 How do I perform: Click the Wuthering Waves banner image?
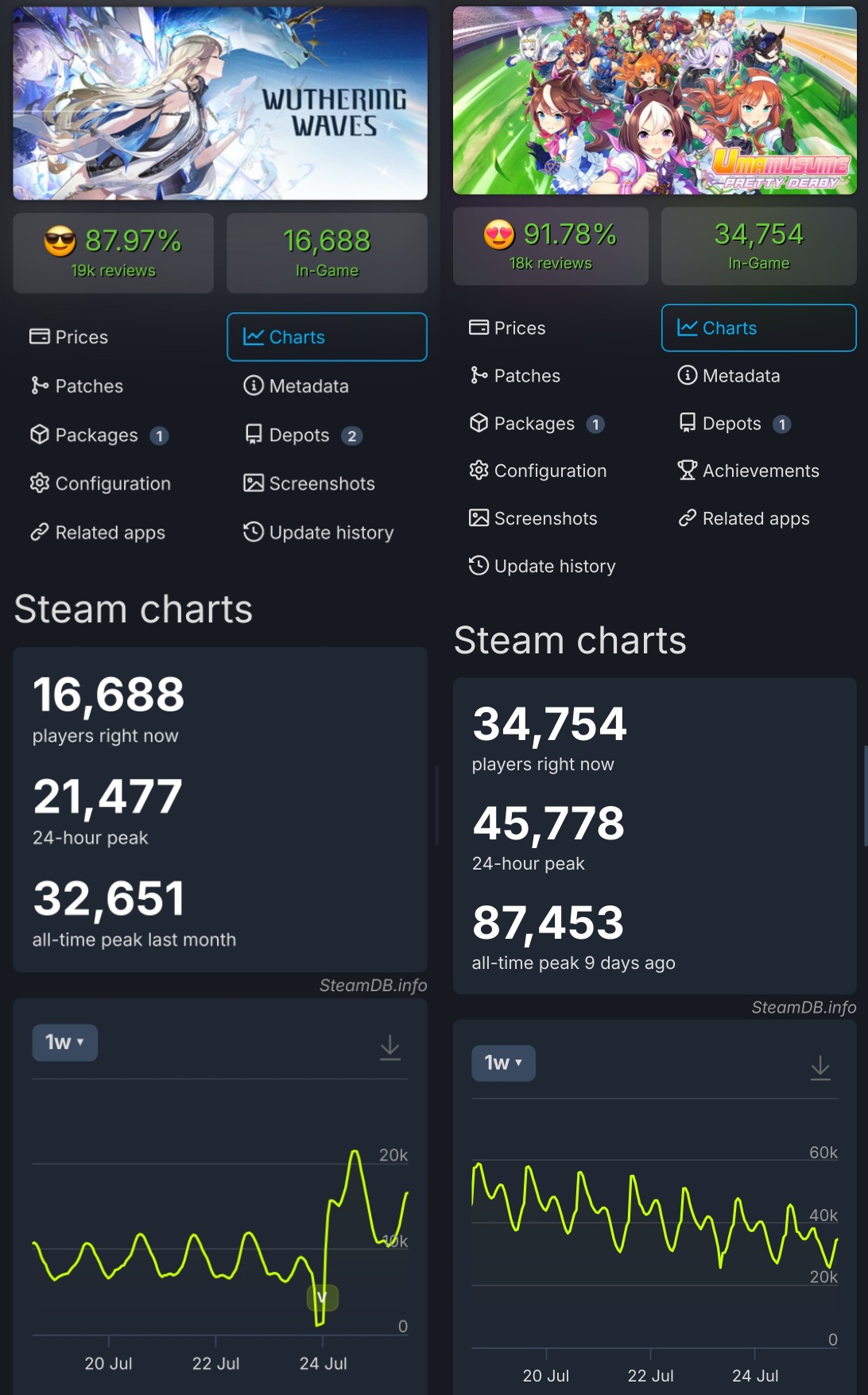click(220, 103)
